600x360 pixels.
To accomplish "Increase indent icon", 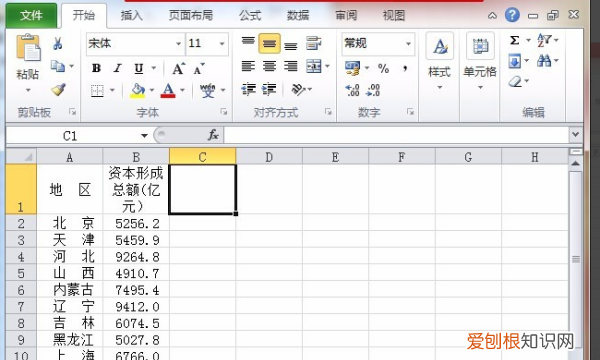I will point(269,90).
